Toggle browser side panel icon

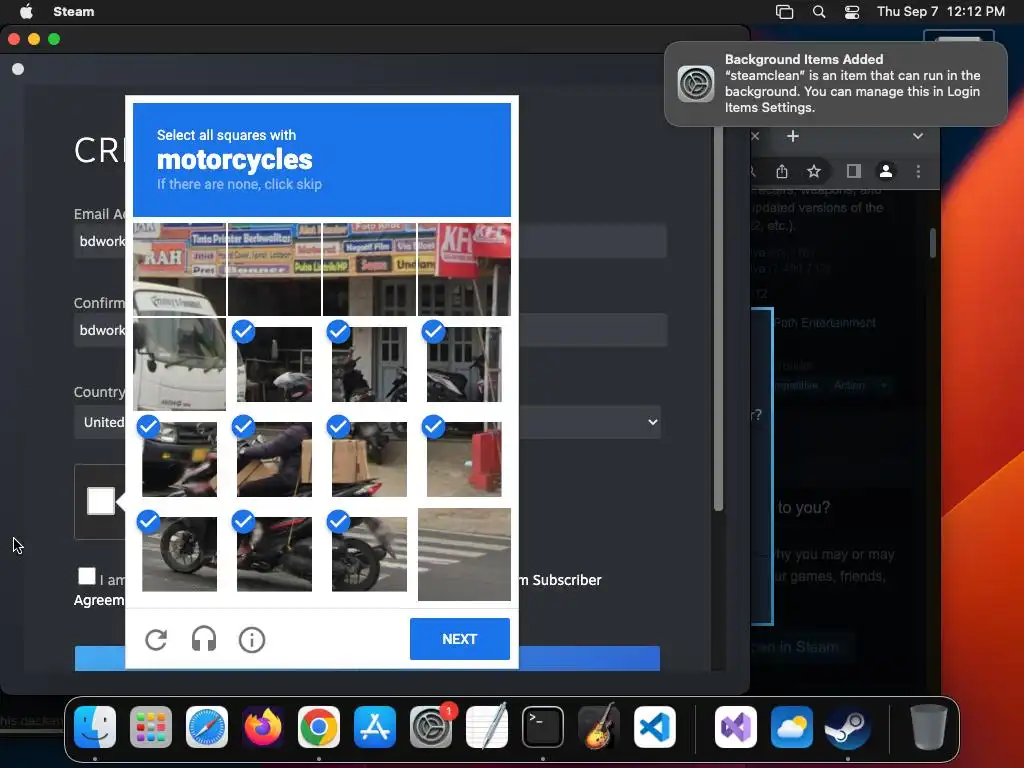coord(853,171)
